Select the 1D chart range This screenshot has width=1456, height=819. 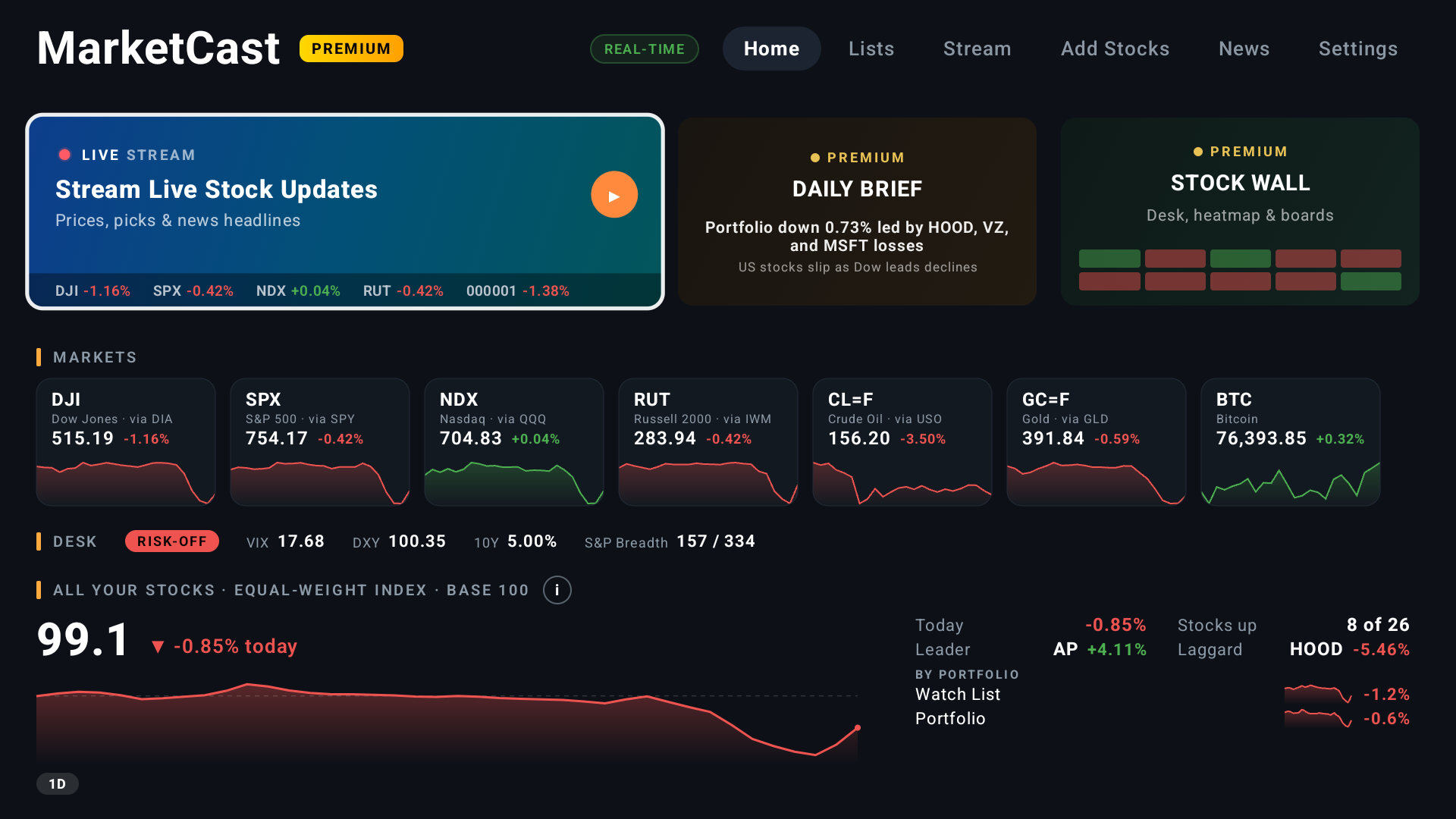coord(58,784)
